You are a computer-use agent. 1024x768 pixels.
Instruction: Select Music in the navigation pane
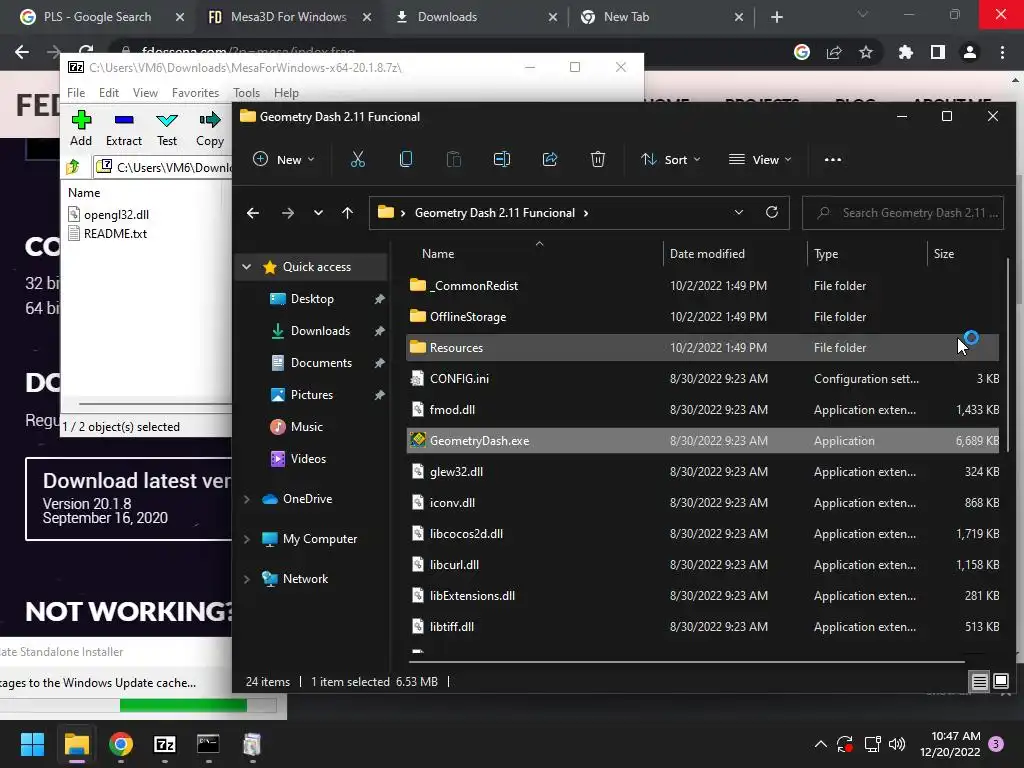(306, 427)
